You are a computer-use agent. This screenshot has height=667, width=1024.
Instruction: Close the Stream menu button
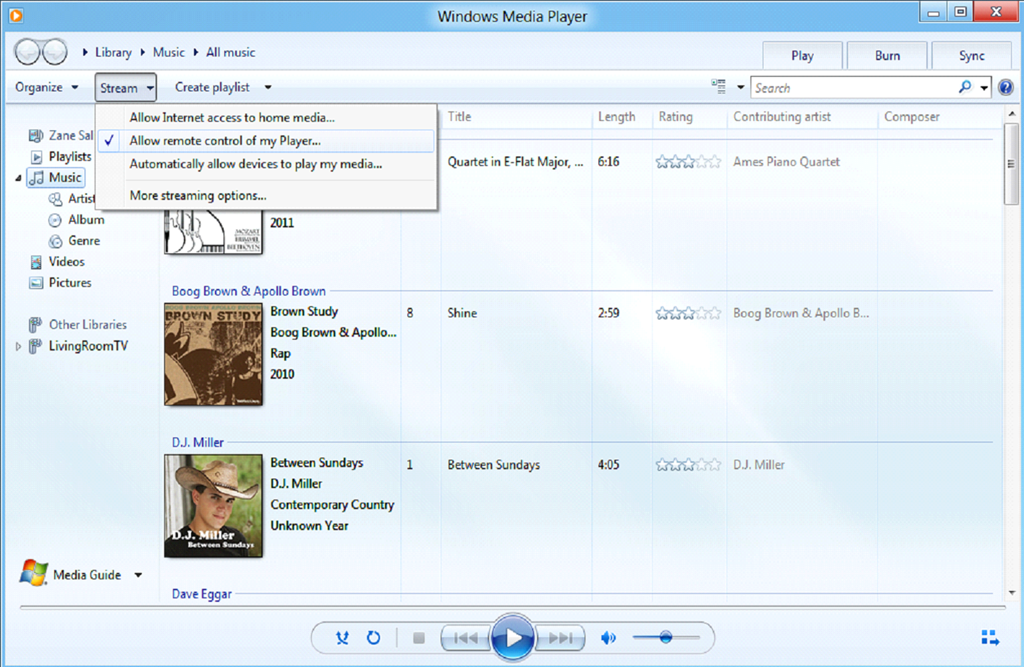125,88
